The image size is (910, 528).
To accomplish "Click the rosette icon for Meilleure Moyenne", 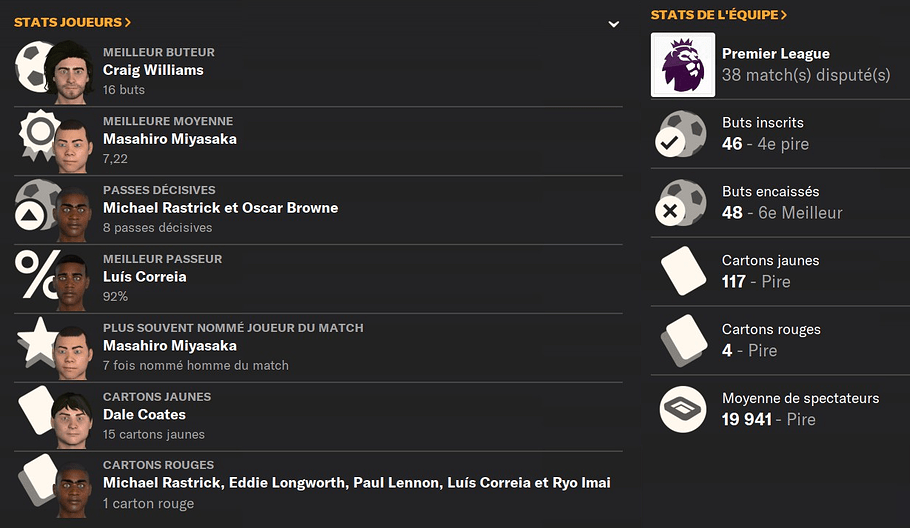I will tap(38, 135).
